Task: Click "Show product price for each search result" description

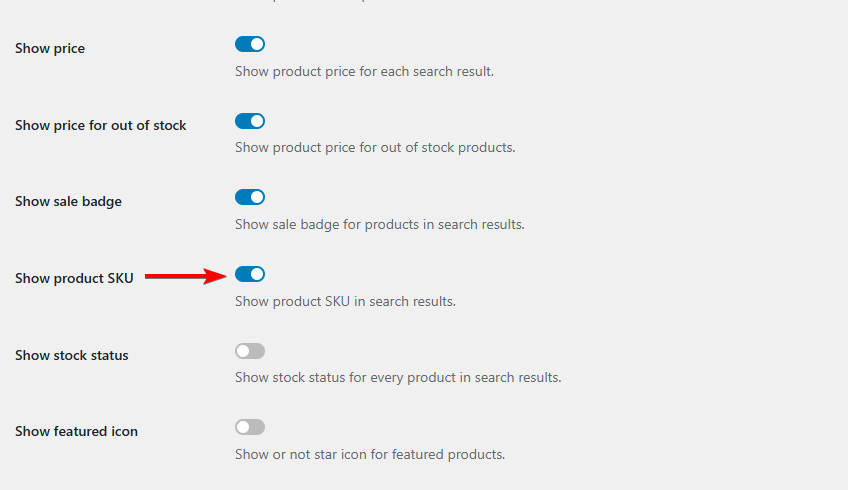Action: pos(364,72)
